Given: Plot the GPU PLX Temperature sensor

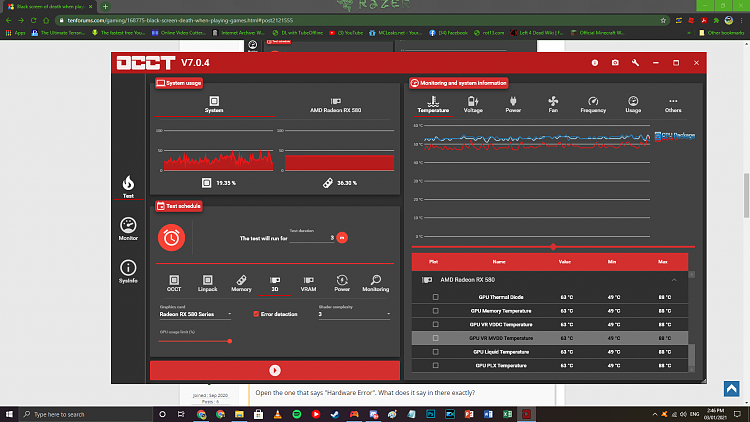Looking at the screenshot, I should click(x=435, y=366).
